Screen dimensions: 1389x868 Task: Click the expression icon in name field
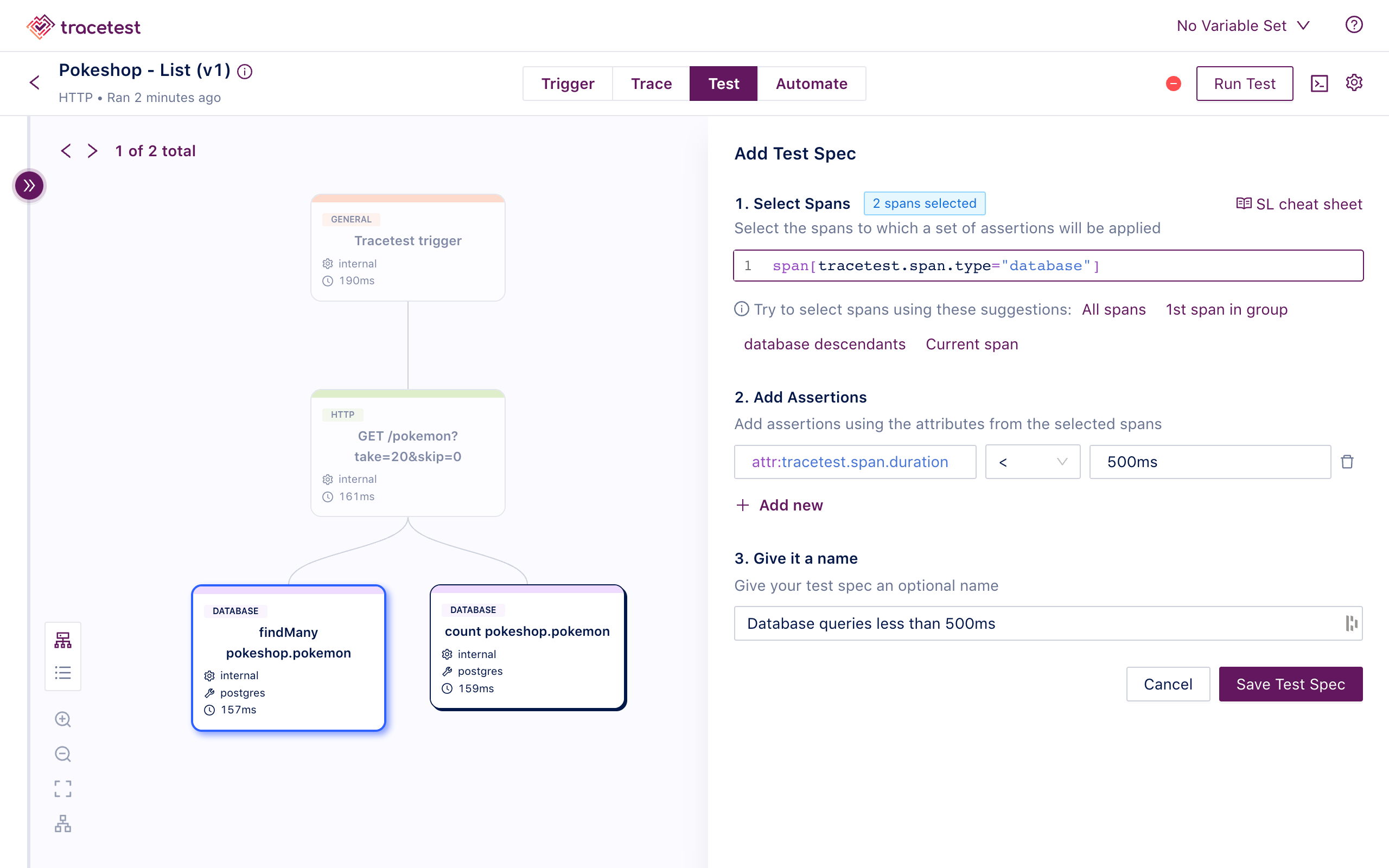(x=1351, y=623)
